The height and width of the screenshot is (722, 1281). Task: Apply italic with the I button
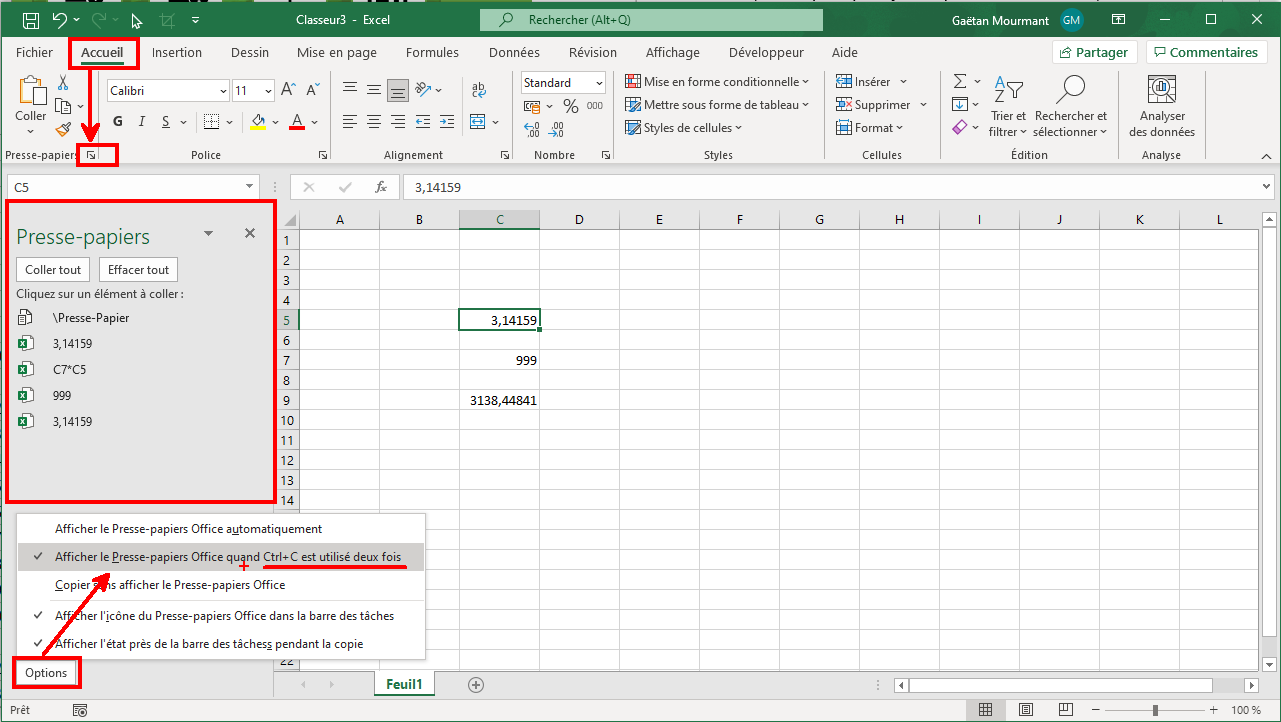[x=141, y=122]
